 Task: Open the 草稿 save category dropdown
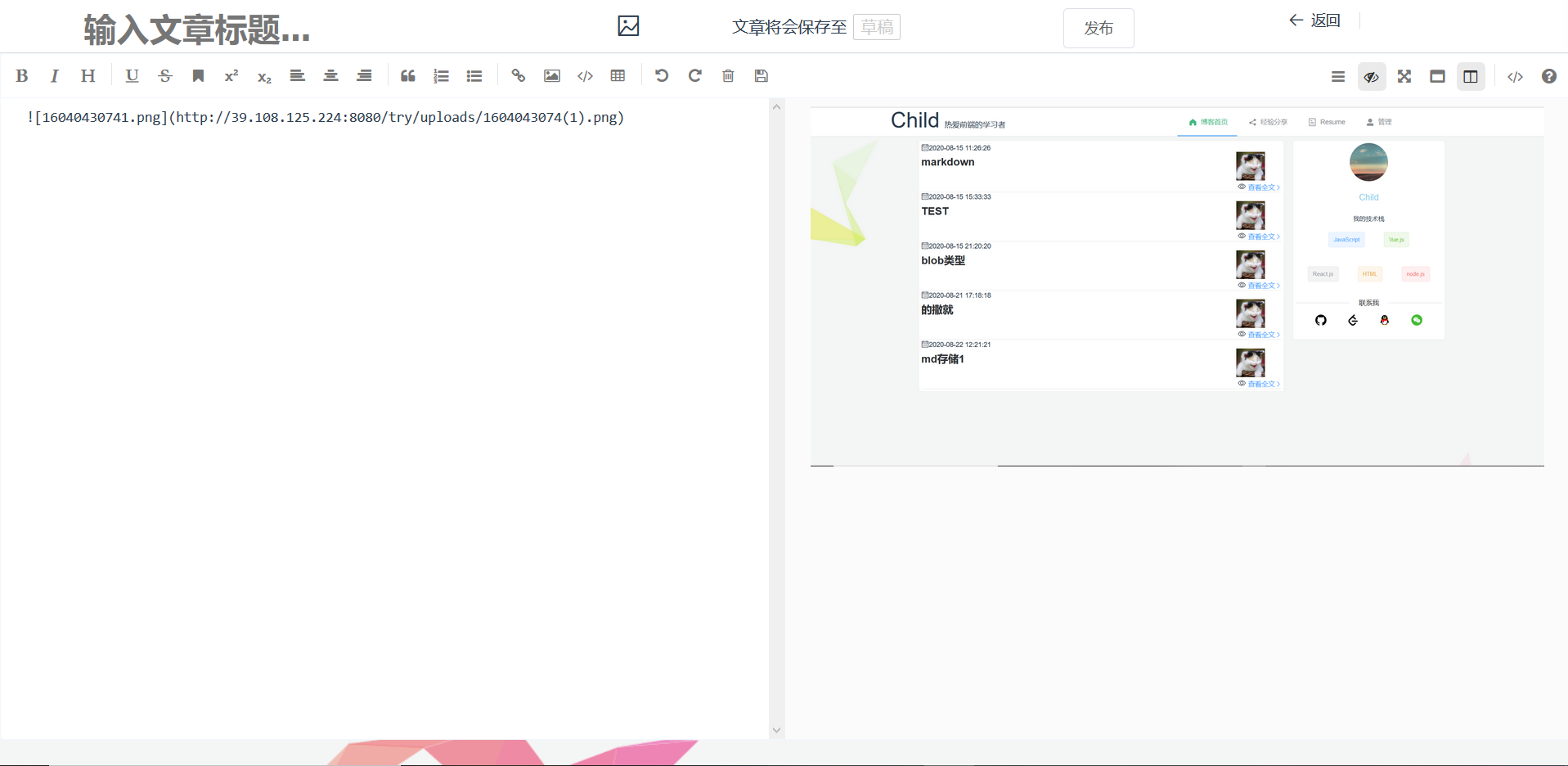pos(877,27)
